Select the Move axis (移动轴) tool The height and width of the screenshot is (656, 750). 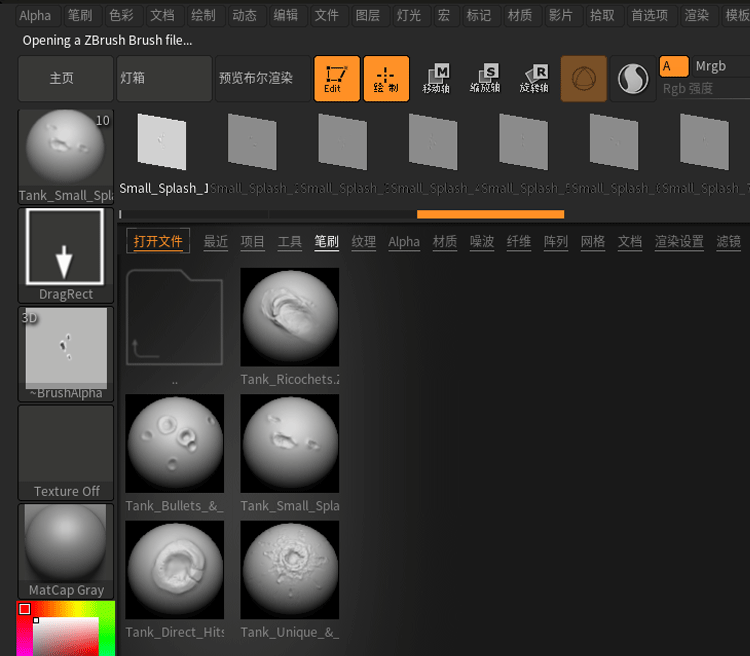point(436,78)
